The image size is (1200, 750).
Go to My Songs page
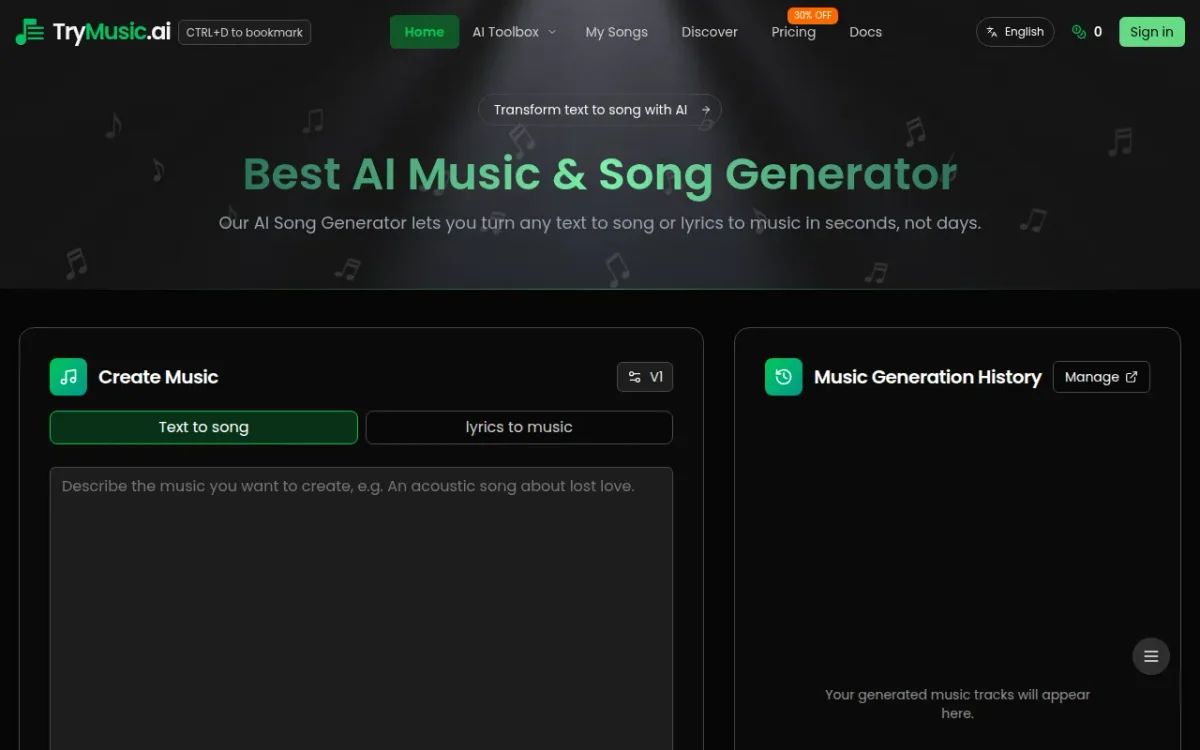[x=617, y=32]
